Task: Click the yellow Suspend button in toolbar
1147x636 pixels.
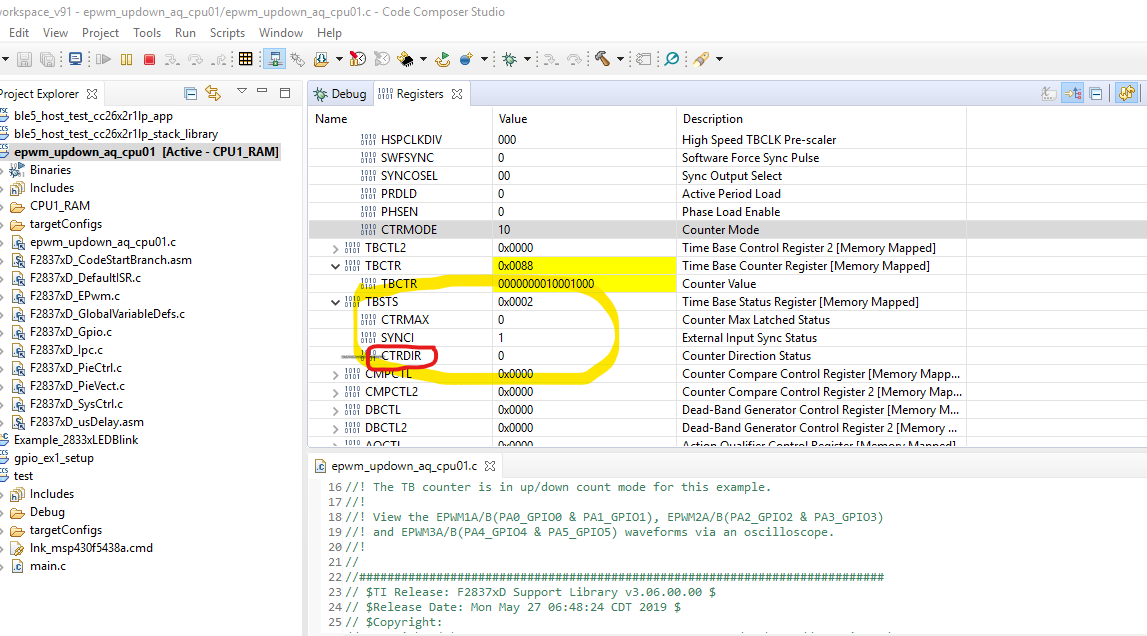Action: (x=126, y=59)
